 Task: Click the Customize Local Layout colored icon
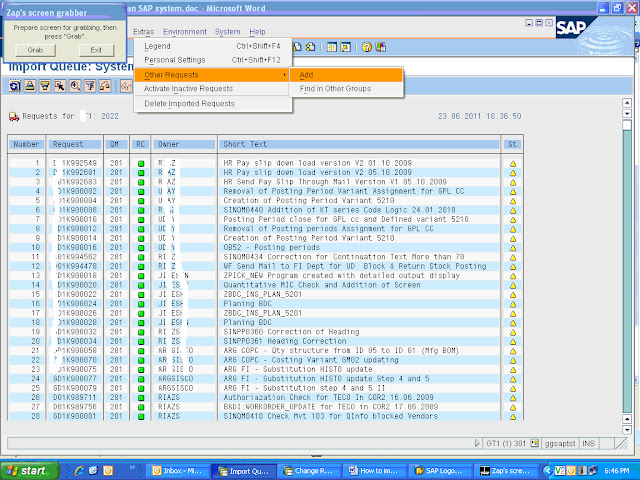(380, 47)
